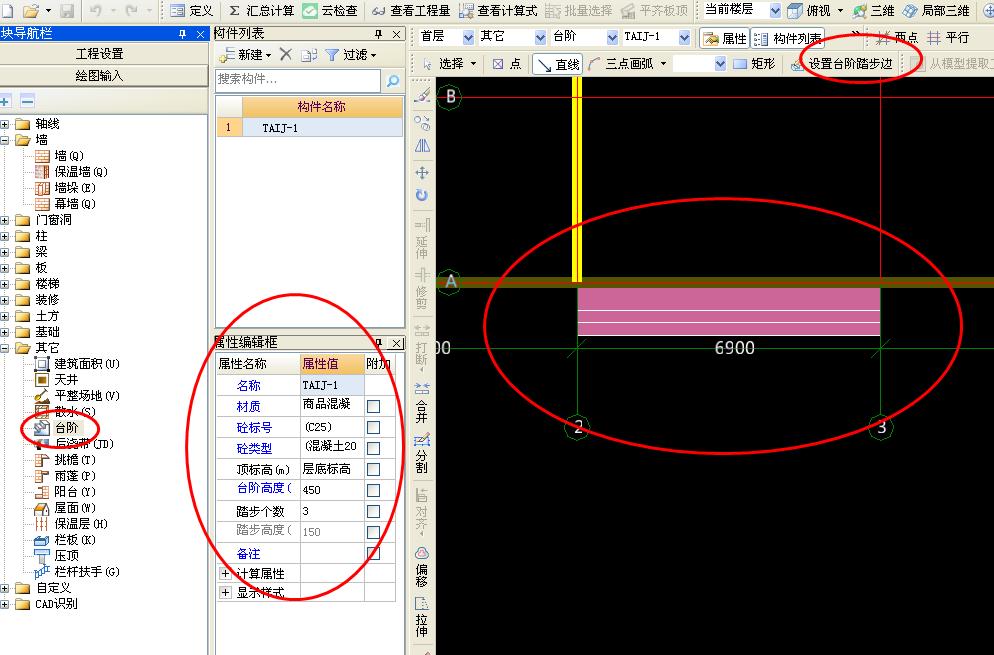Click the 合并 merge tool

[x=422, y=402]
